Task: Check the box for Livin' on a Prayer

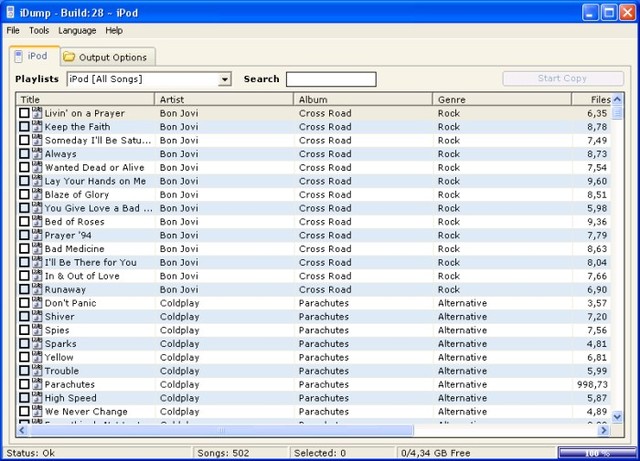Action: tap(24, 113)
